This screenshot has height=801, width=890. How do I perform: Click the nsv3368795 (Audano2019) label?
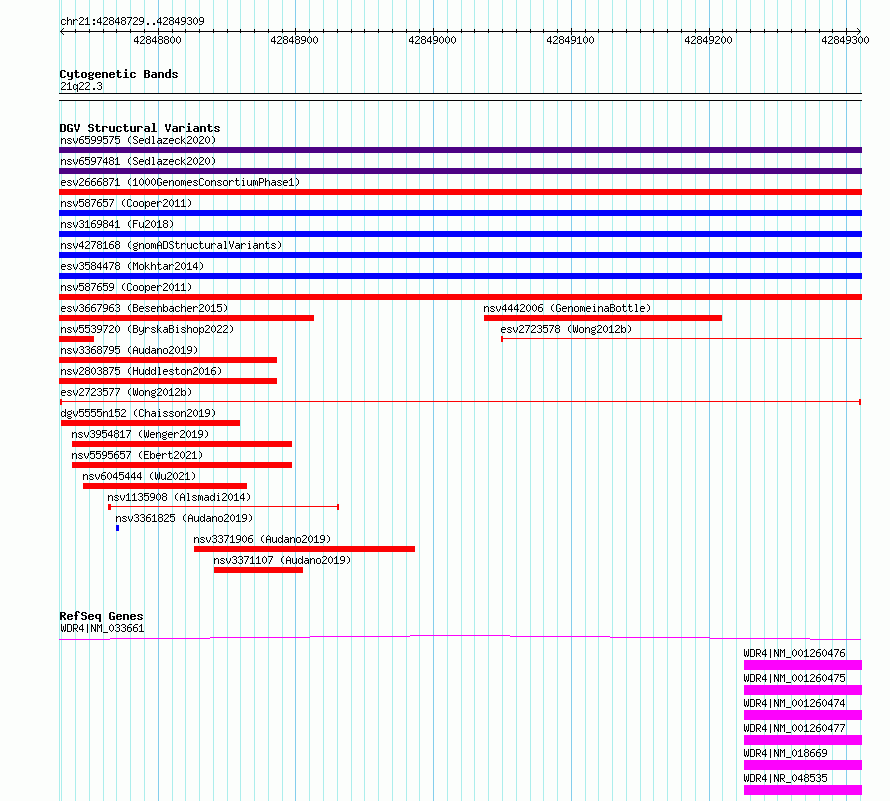(x=129, y=350)
